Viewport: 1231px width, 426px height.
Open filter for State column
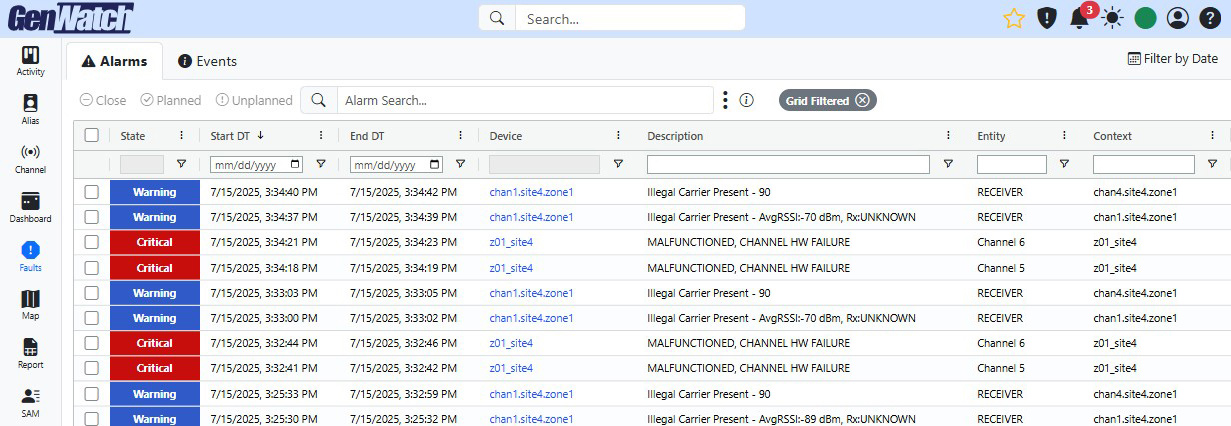181,164
